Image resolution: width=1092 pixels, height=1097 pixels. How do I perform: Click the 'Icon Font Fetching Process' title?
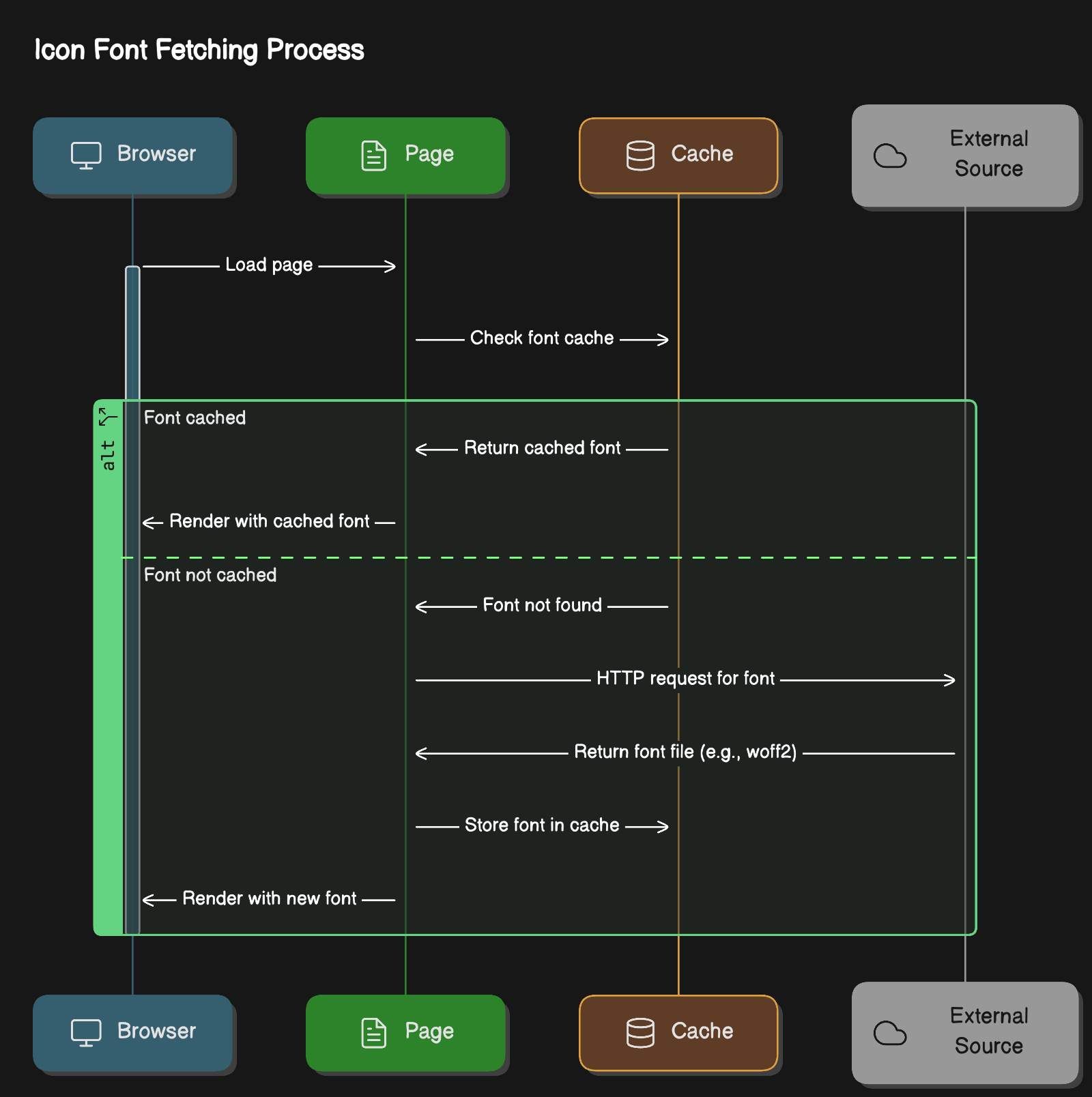(199, 50)
